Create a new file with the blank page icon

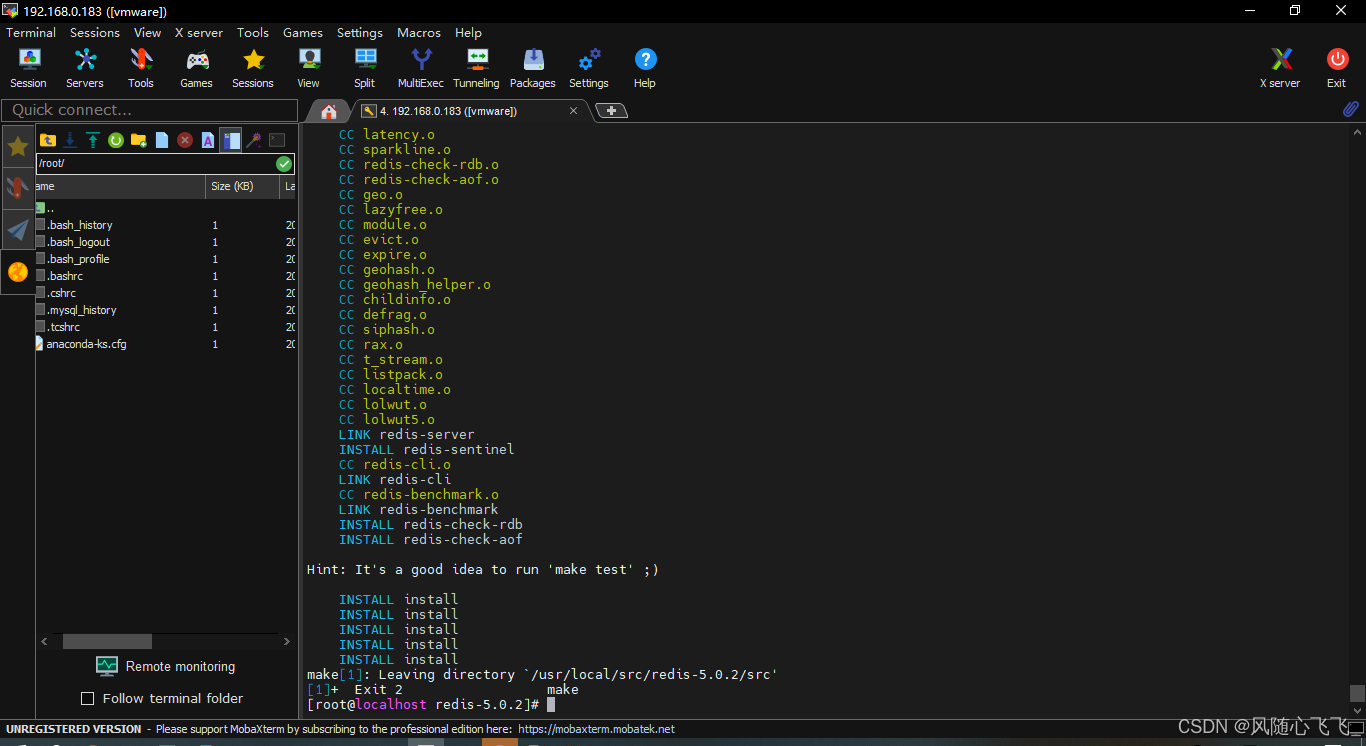(162, 140)
